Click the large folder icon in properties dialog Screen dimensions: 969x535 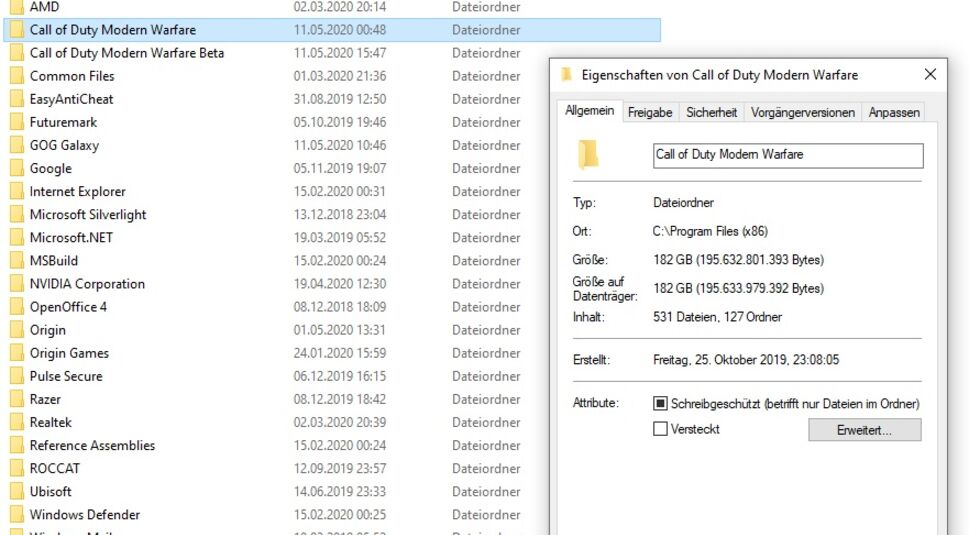click(589, 155)
